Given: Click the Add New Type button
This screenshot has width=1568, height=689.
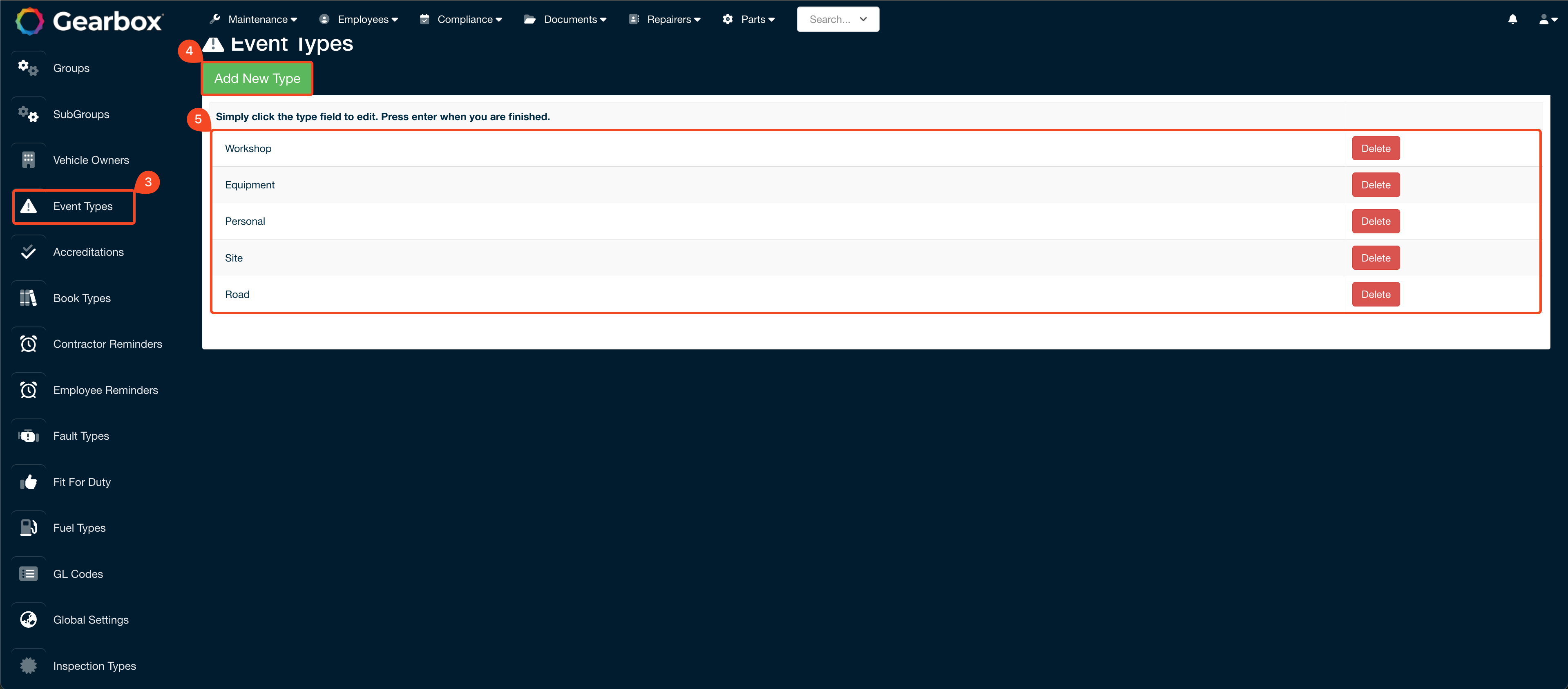Looking at the screenshot, I should click(x=257, y=78).
